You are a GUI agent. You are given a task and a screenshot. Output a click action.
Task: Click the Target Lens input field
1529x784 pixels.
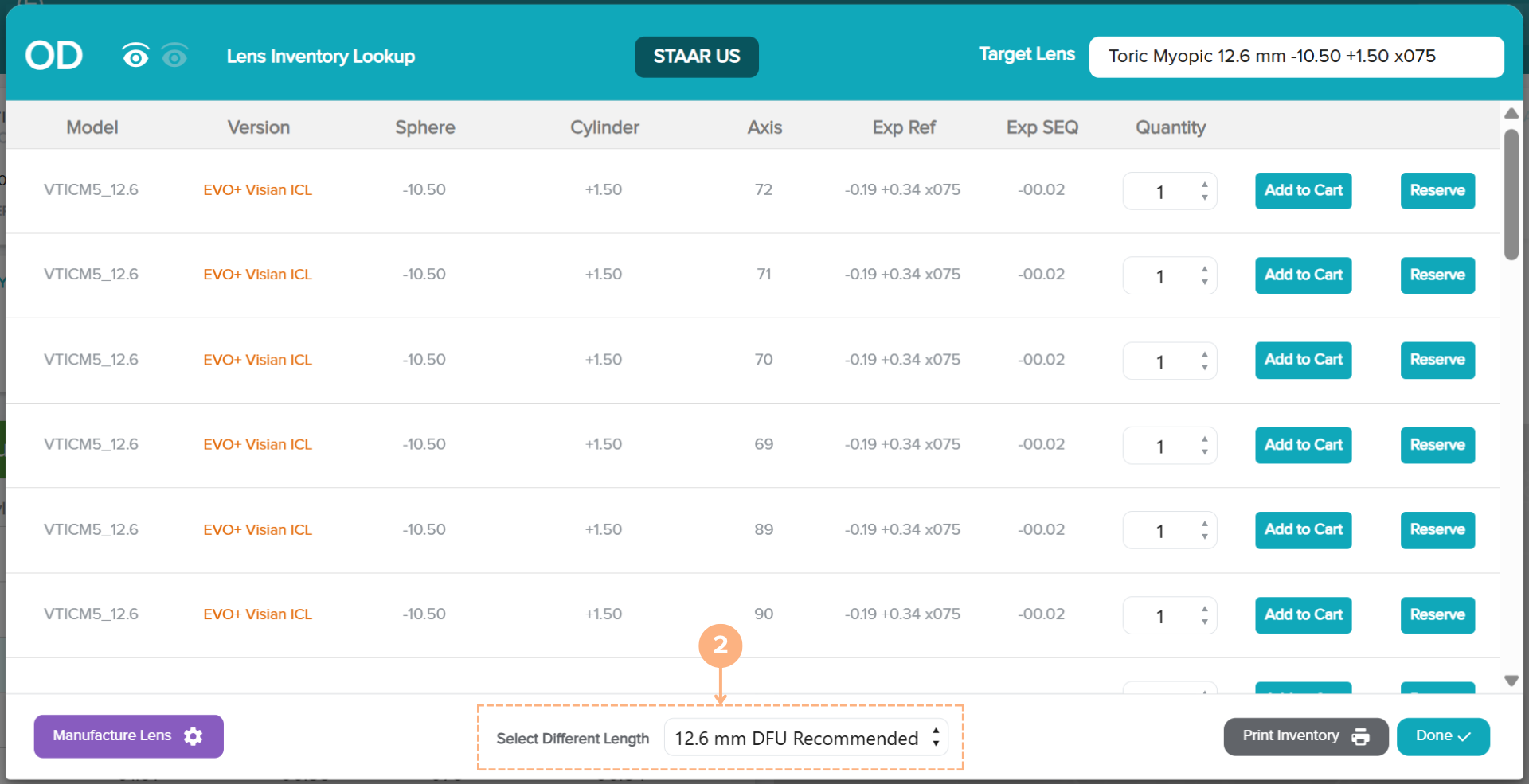click(1296, 57)
